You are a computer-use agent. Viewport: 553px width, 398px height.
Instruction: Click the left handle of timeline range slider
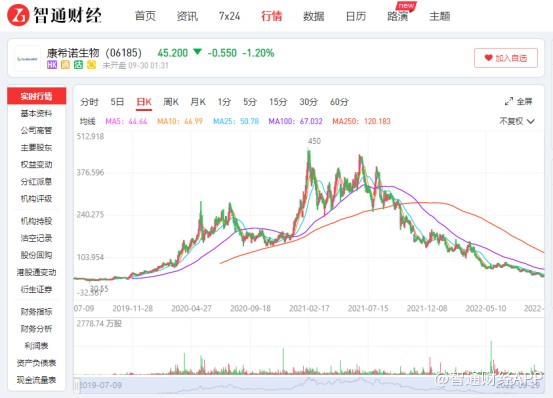77,385
